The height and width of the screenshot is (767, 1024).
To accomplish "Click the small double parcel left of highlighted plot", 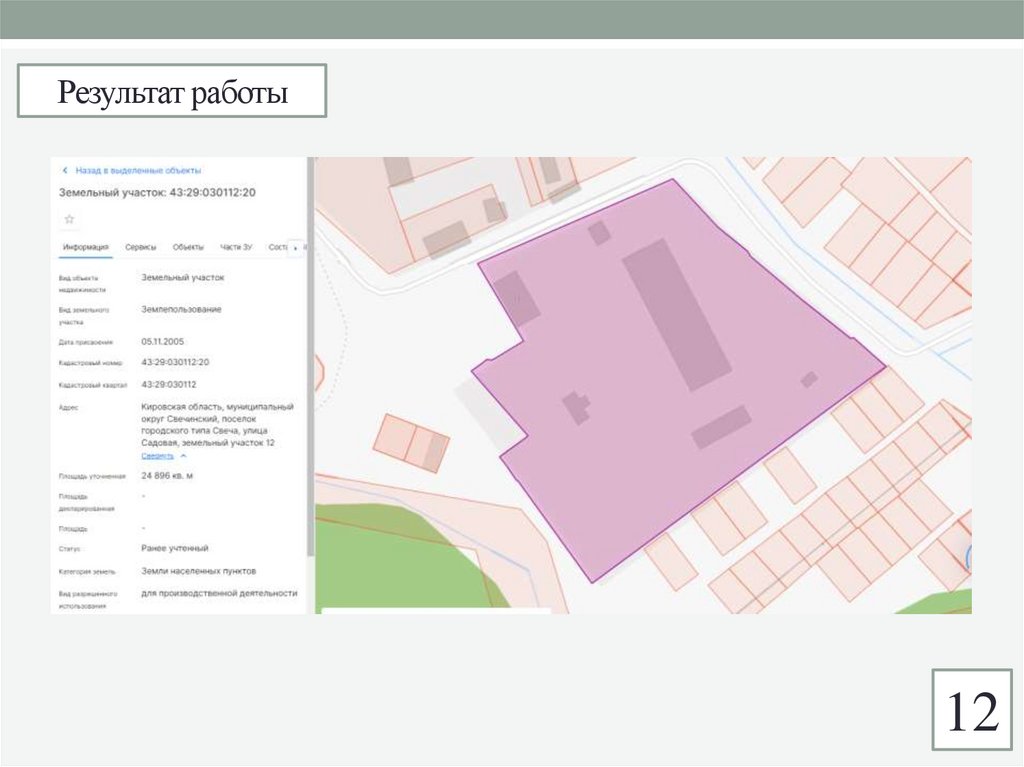I will tap(411, 441).
